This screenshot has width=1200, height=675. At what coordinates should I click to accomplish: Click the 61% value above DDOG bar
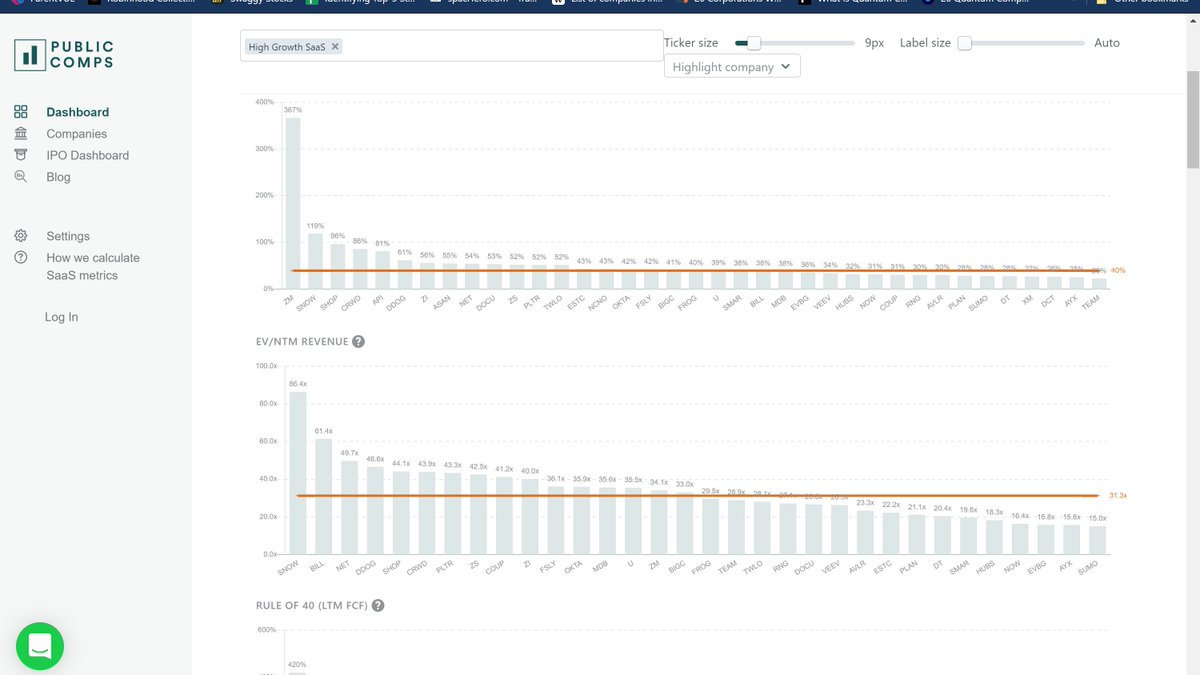coord(405,252)
